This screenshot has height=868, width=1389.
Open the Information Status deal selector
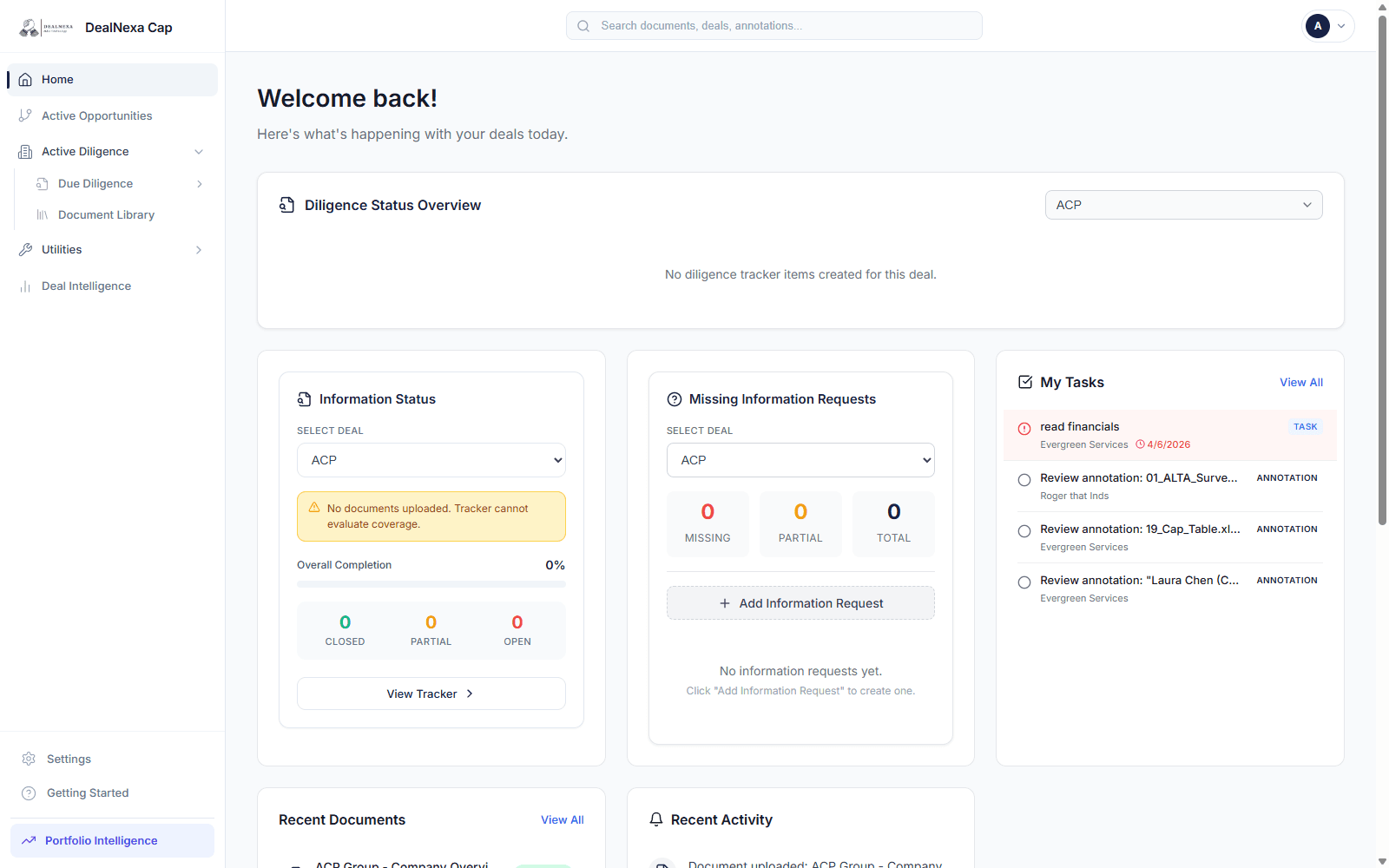click(x=431, y=460)
